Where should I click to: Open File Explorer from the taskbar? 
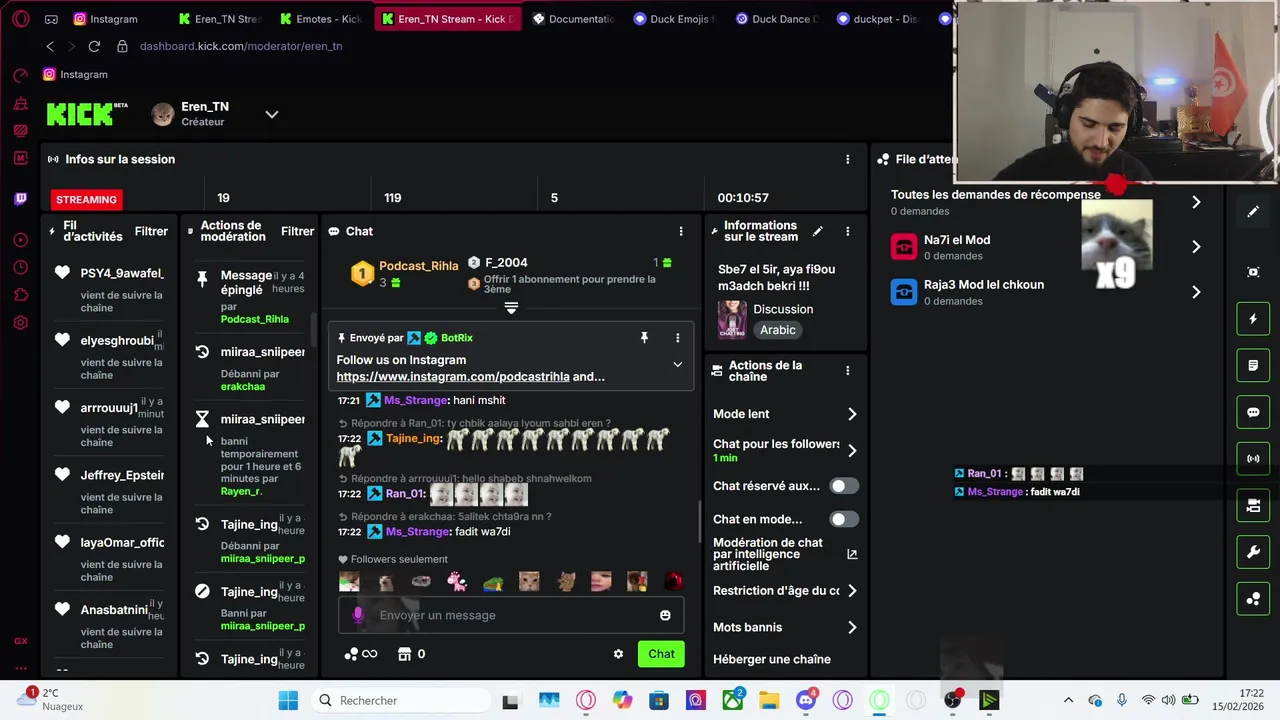click(x=769, y=700)
